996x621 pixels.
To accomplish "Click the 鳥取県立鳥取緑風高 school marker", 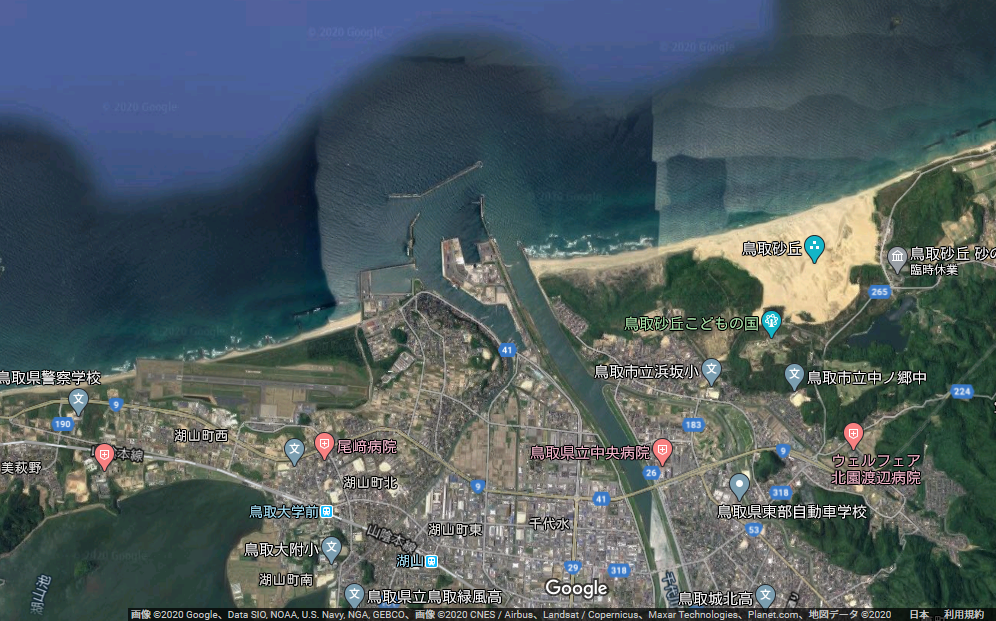I will (x=354, y=595).
